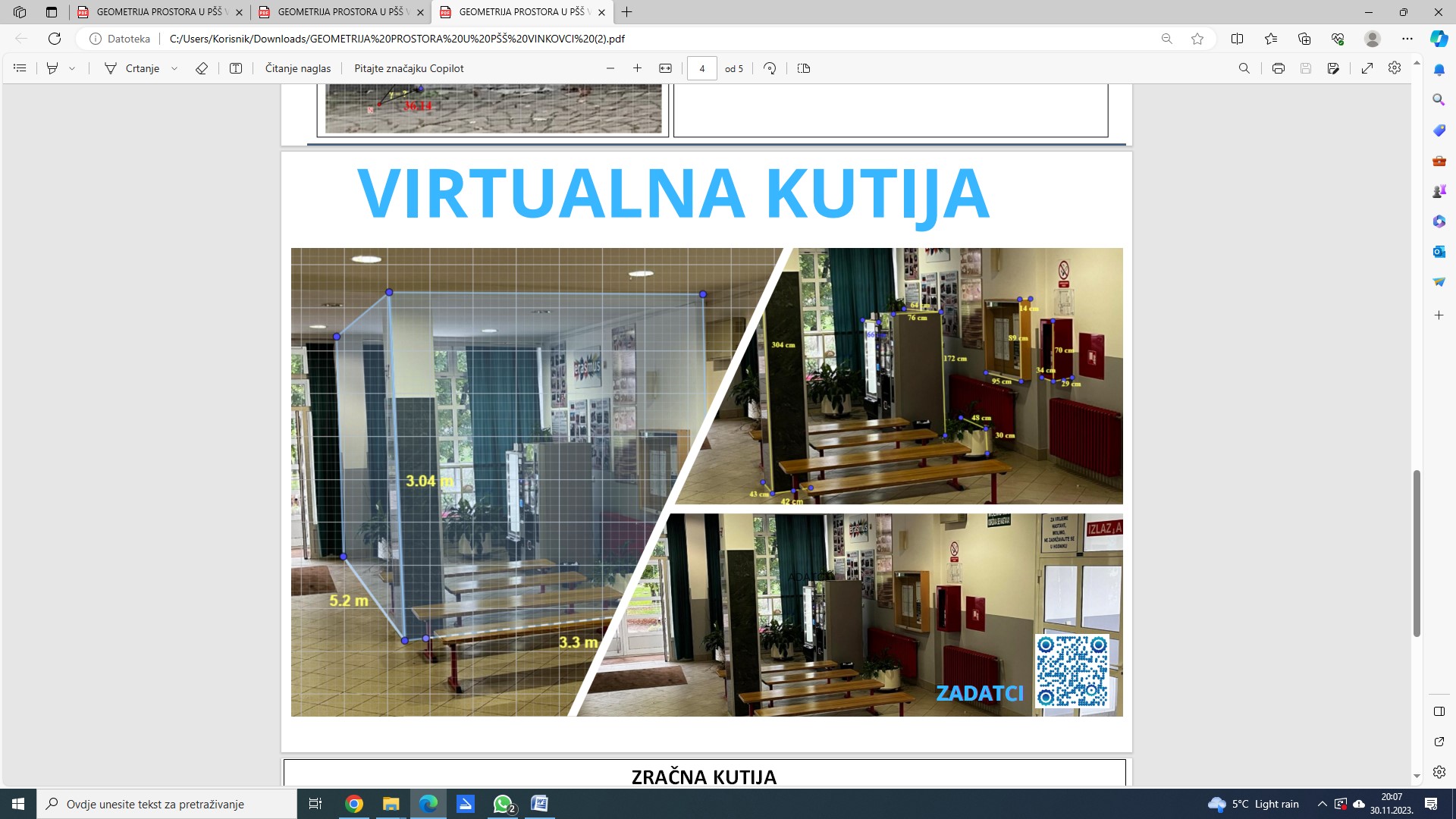
Task: Open sidebar customization settings gear
Action: pyautogui.click(x=1439, y=772)
